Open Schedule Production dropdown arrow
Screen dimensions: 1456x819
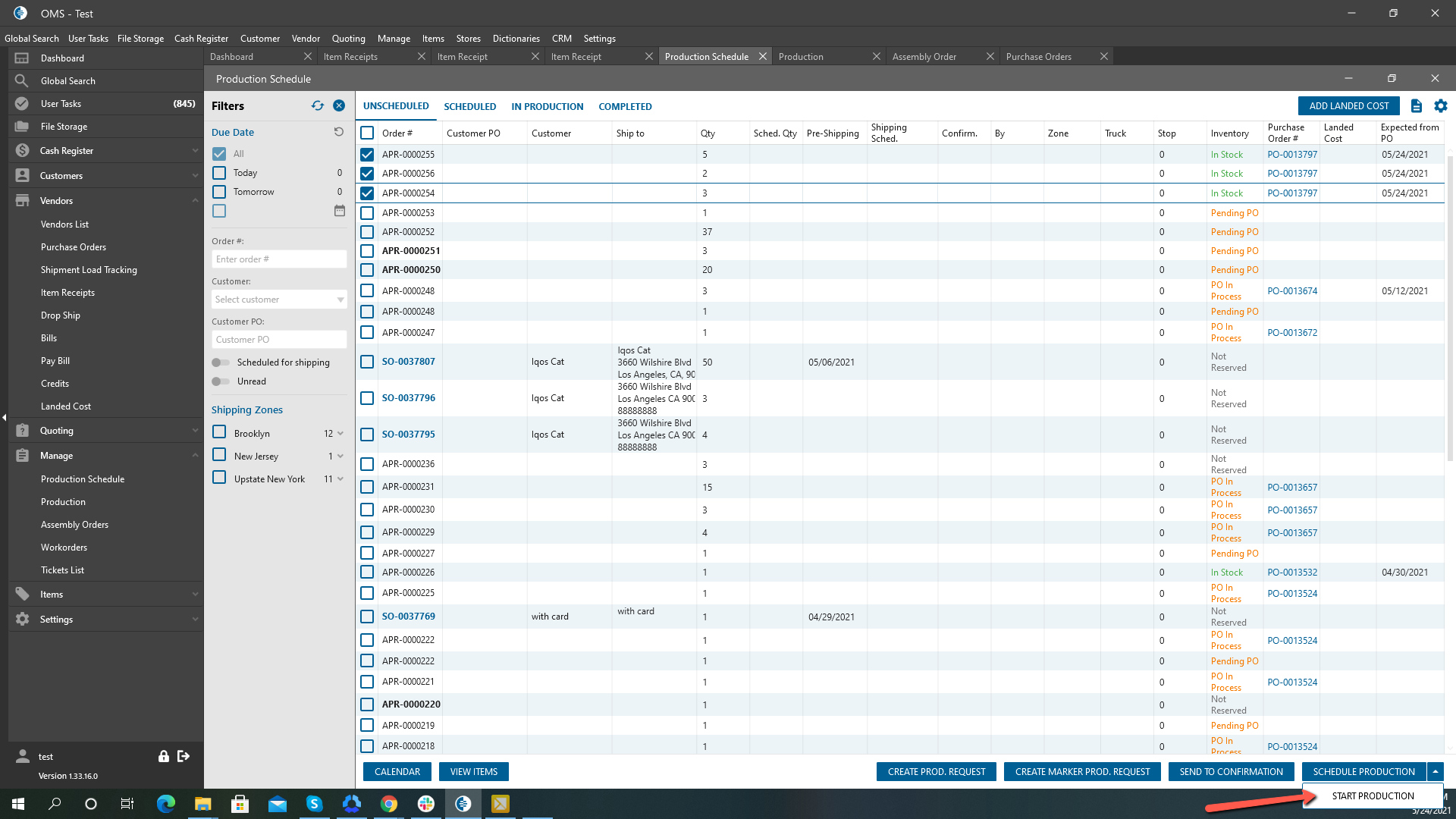point(1435,772)
